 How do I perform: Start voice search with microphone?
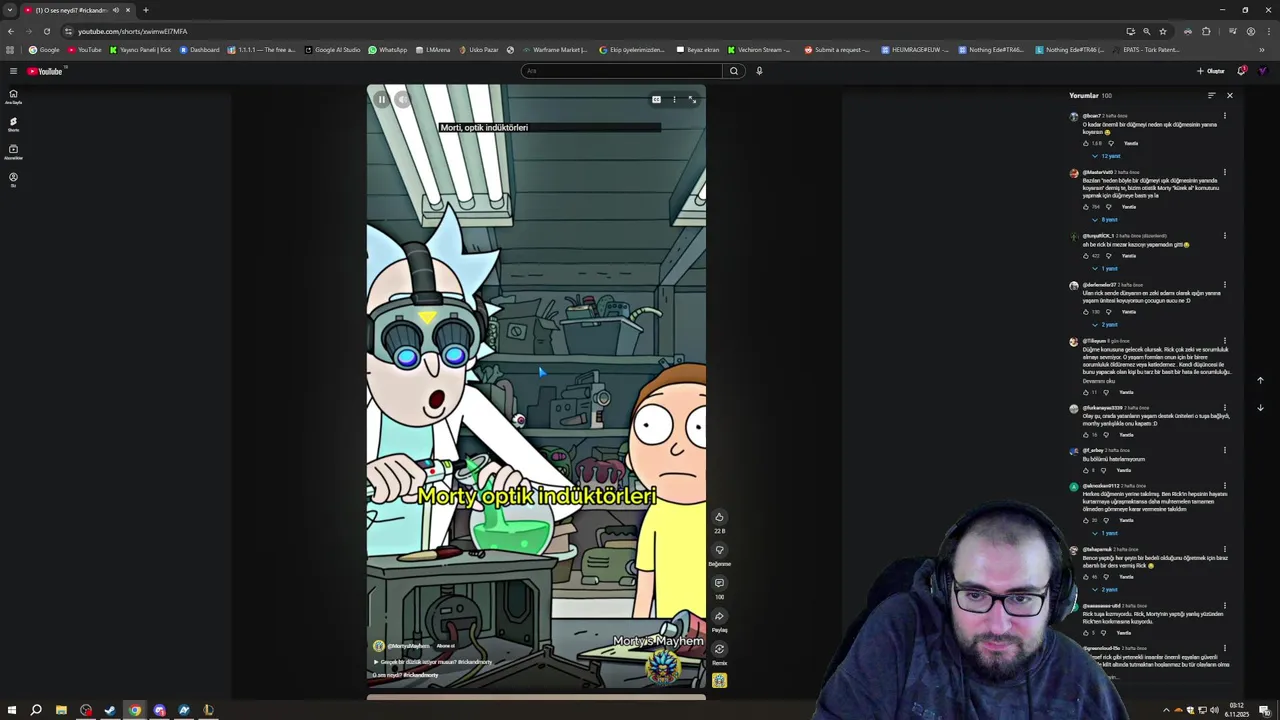point(759,71)
